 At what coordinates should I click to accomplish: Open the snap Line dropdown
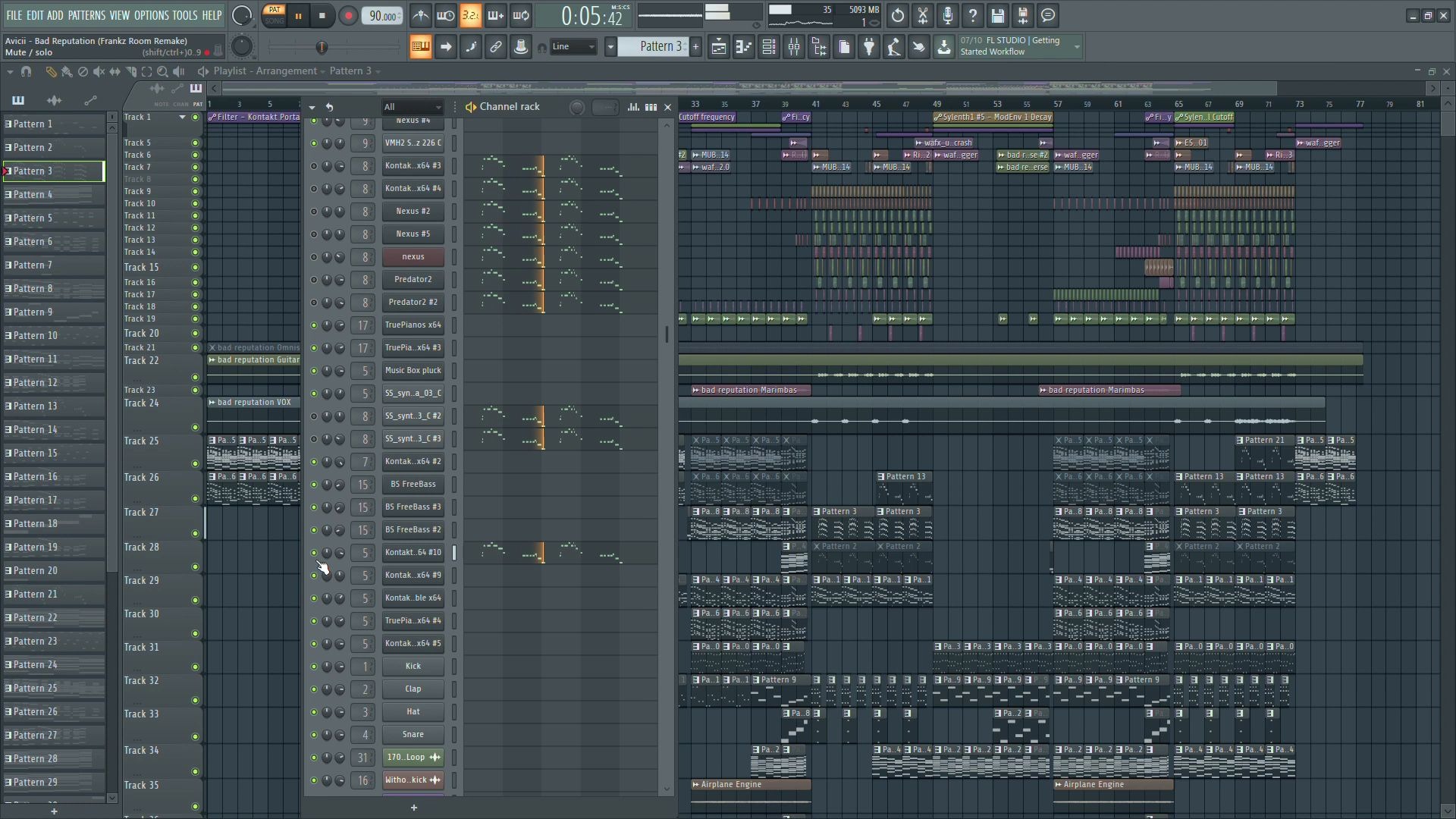[x=573, y=47]
